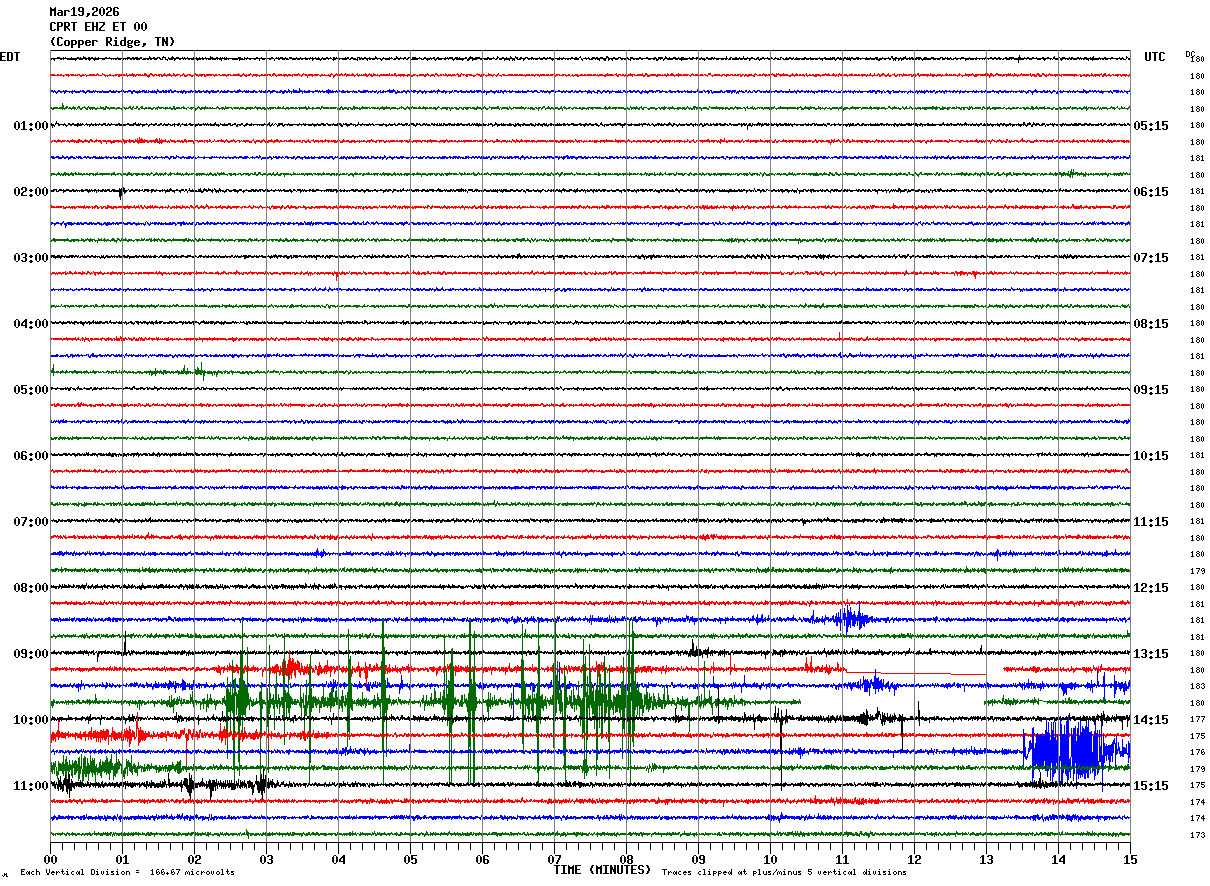Click the 11:15 UTC time label

pos(1151,522)
